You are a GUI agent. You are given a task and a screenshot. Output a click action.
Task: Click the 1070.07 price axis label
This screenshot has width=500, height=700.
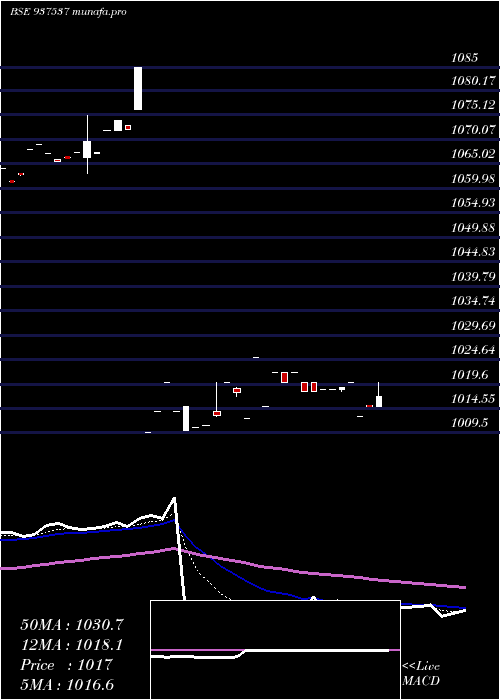coord(474,130)
